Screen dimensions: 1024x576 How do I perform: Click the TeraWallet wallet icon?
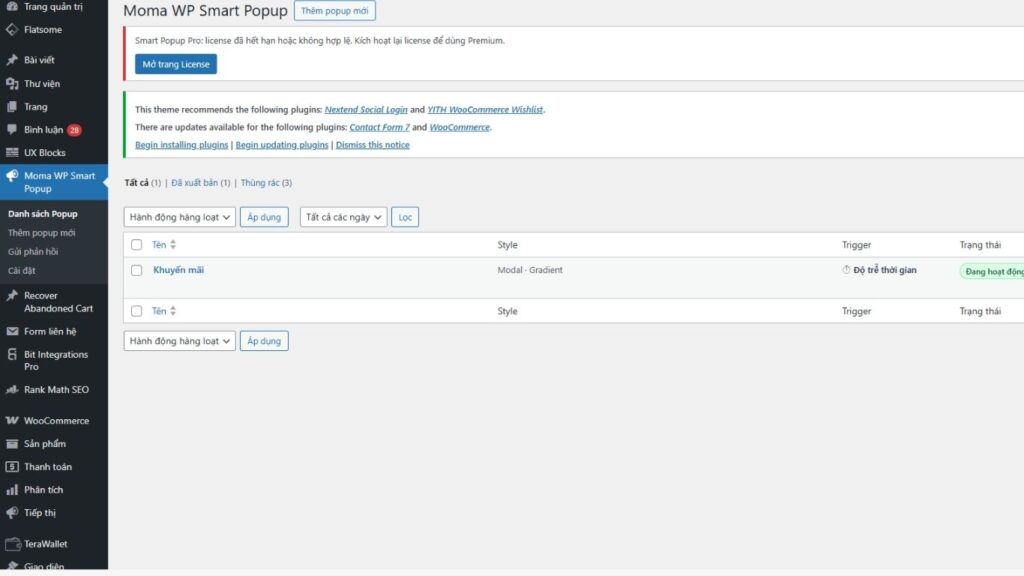(12, 543)
